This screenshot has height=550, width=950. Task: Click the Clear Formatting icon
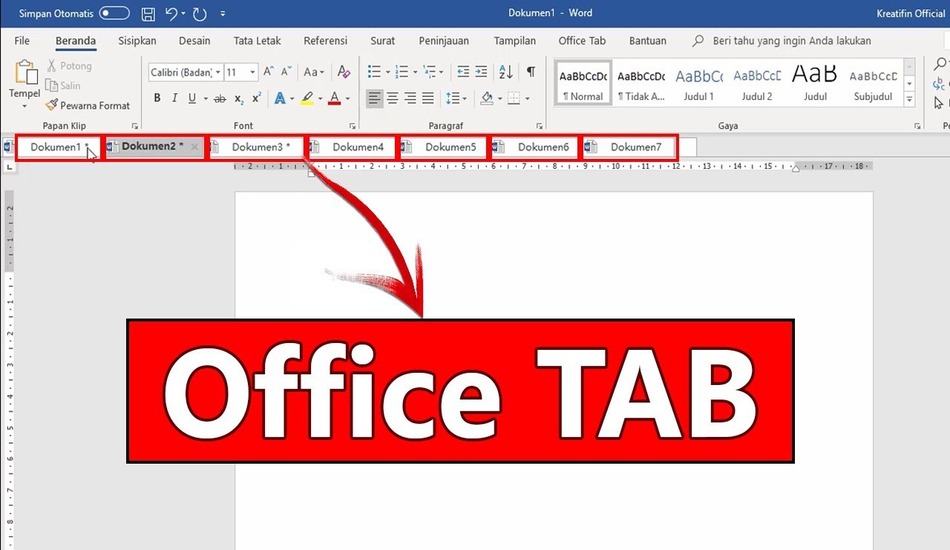tap(343, 72)
